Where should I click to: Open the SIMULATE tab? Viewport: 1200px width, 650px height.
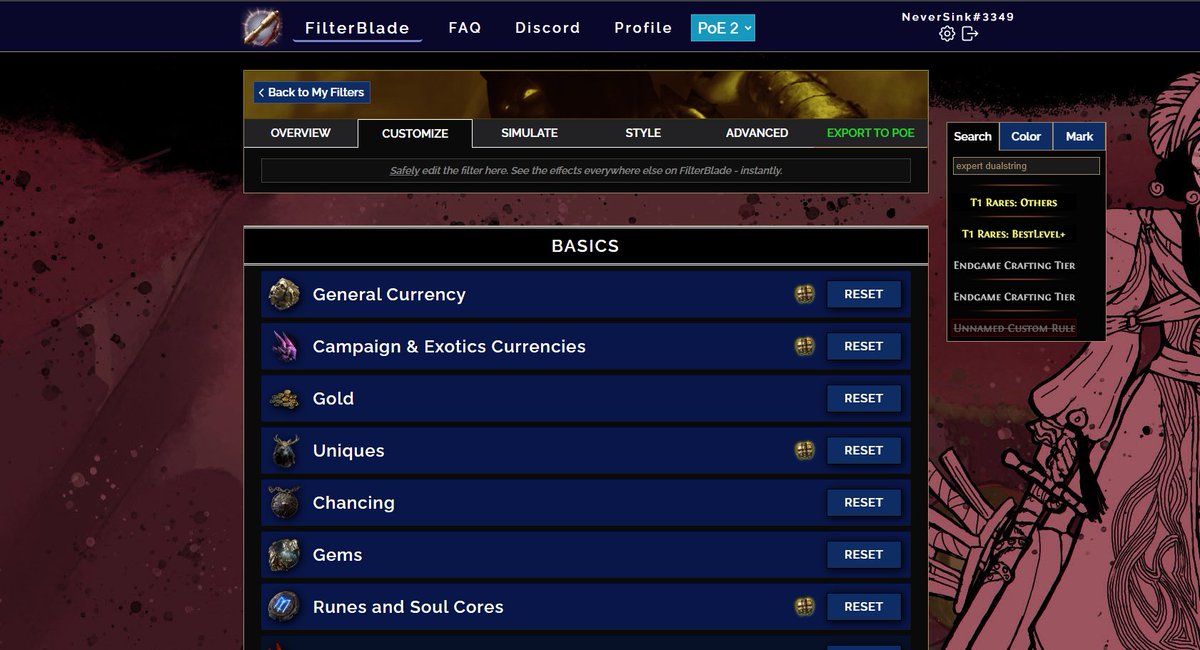coord(529,133)
